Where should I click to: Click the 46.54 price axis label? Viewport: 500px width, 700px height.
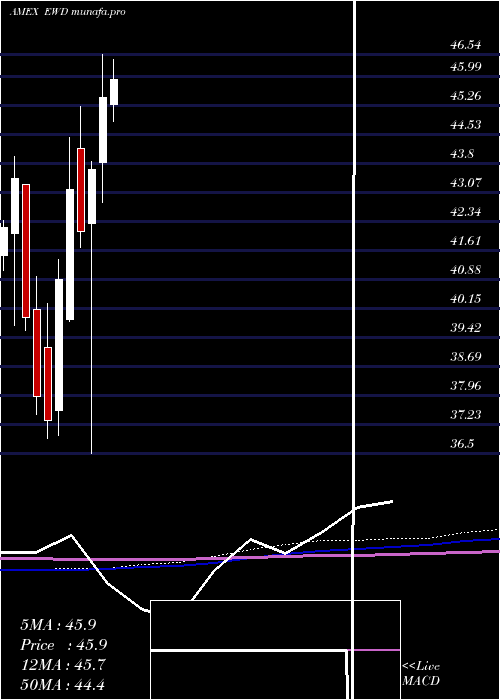[466, 45]
